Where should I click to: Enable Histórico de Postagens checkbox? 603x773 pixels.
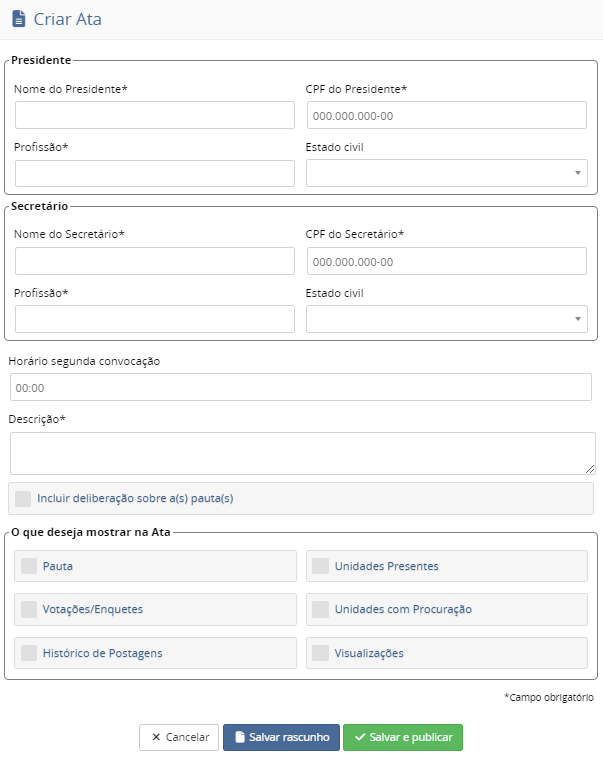29,653
